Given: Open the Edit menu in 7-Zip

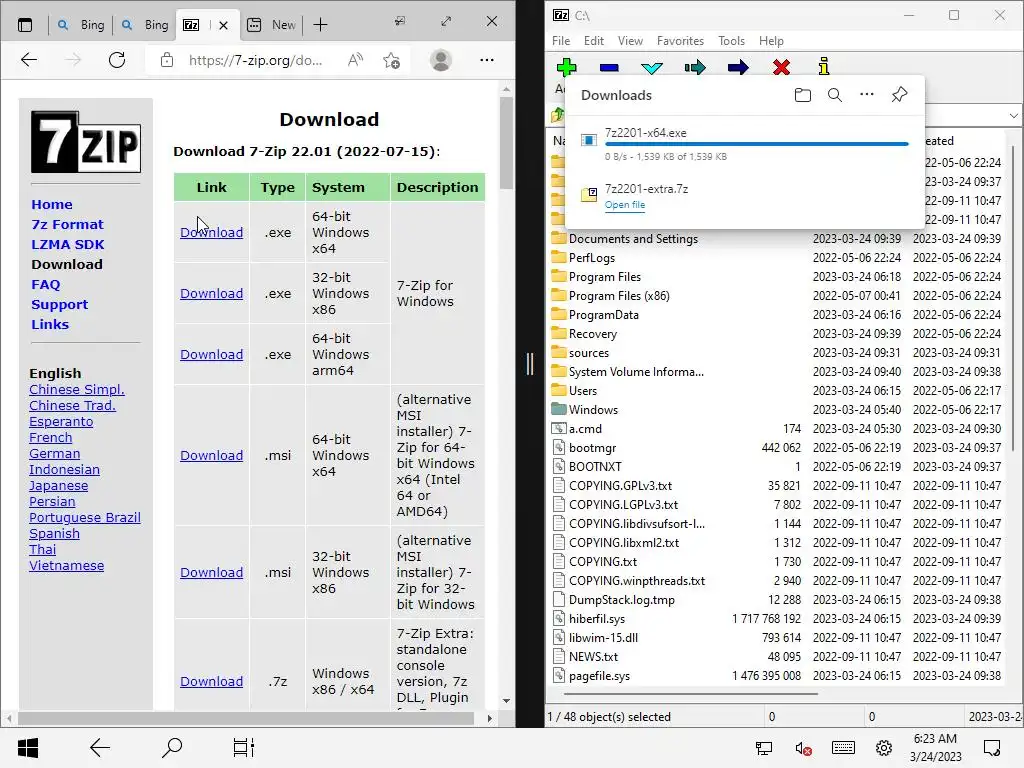Looking at the screenshot, I should click(594, 40).
